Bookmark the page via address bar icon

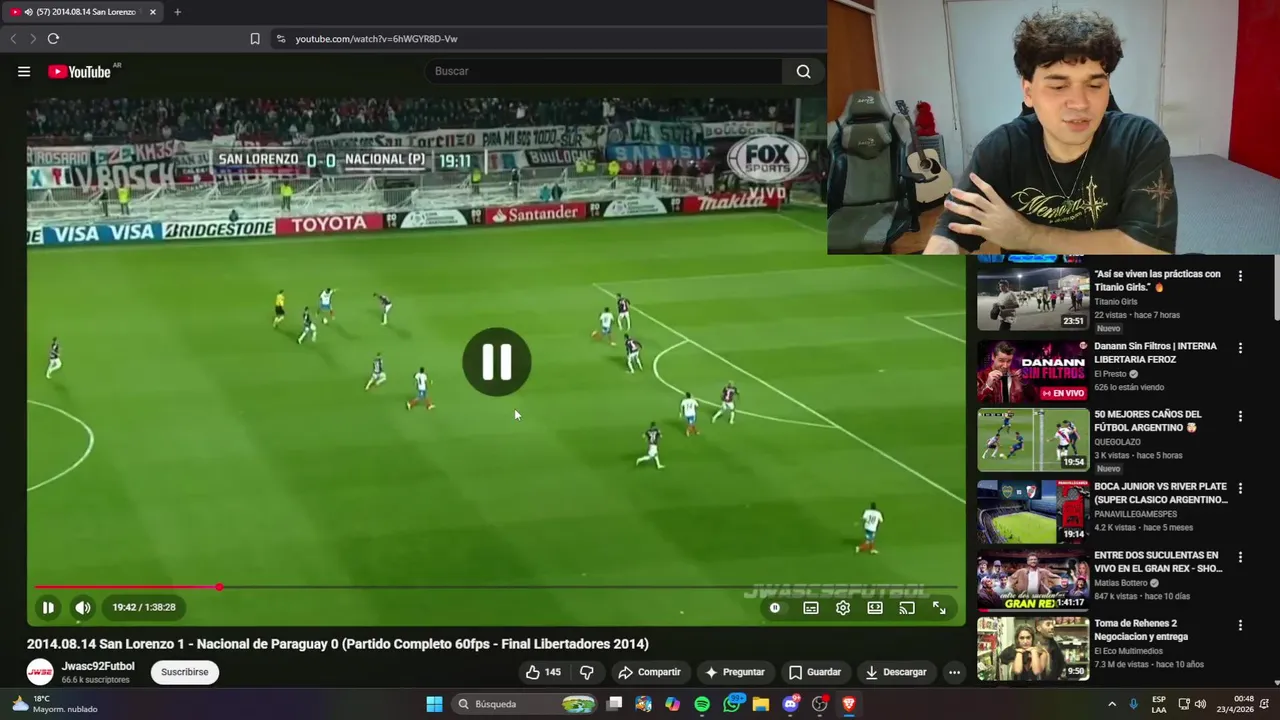[x=255, y=39]
